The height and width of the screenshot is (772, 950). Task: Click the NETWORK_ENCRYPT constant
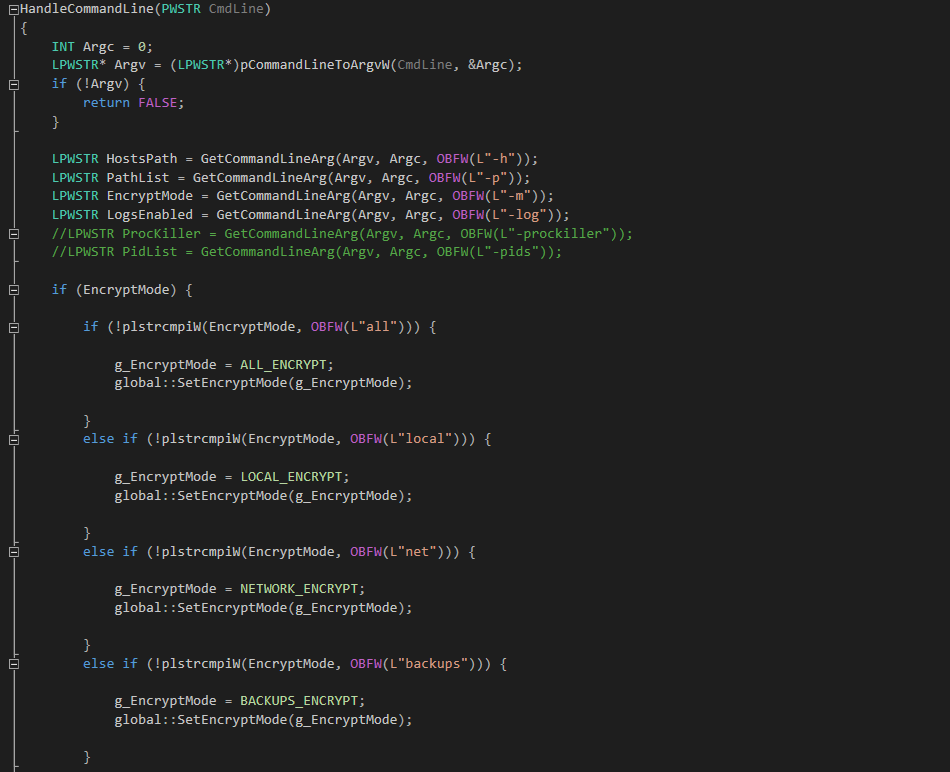303,589
